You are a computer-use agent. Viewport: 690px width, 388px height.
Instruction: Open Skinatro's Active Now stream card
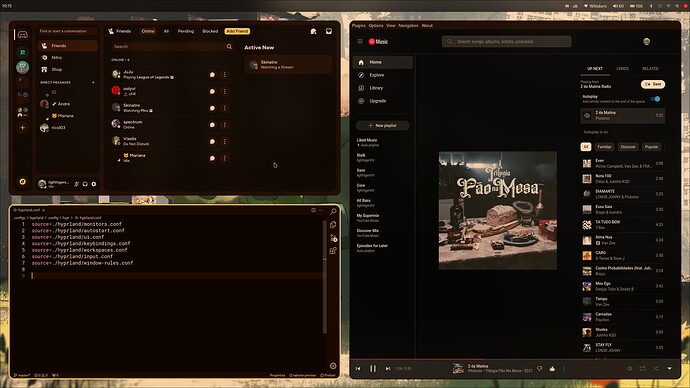click(288, 65)
